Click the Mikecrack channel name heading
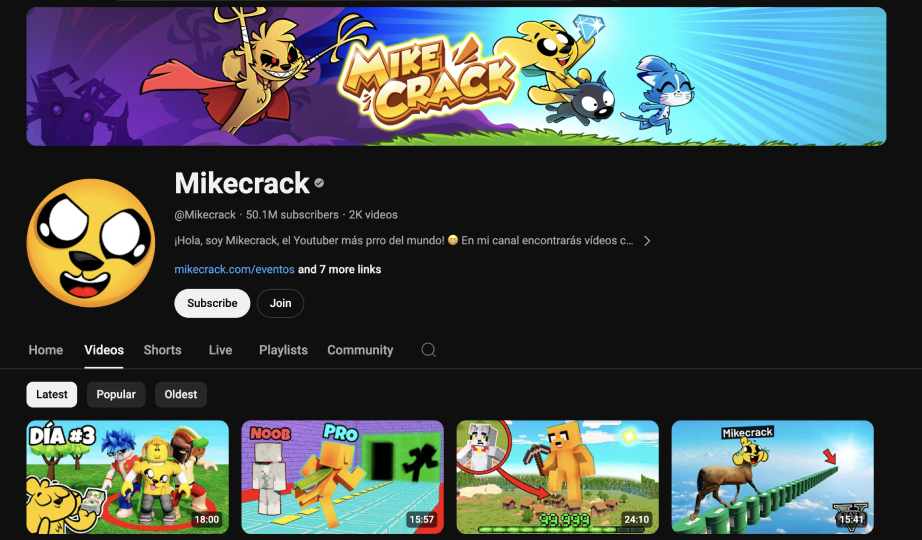This screenshot has width=922, height=540. coord(242,183)
